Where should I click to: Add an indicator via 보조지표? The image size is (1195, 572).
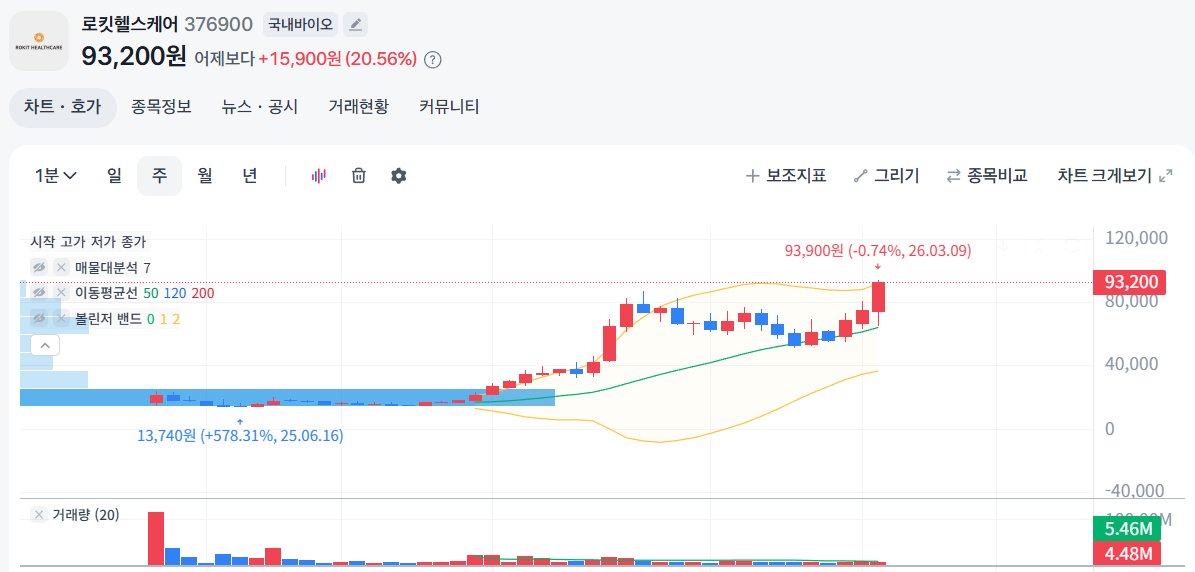click(x=786, y=176)
